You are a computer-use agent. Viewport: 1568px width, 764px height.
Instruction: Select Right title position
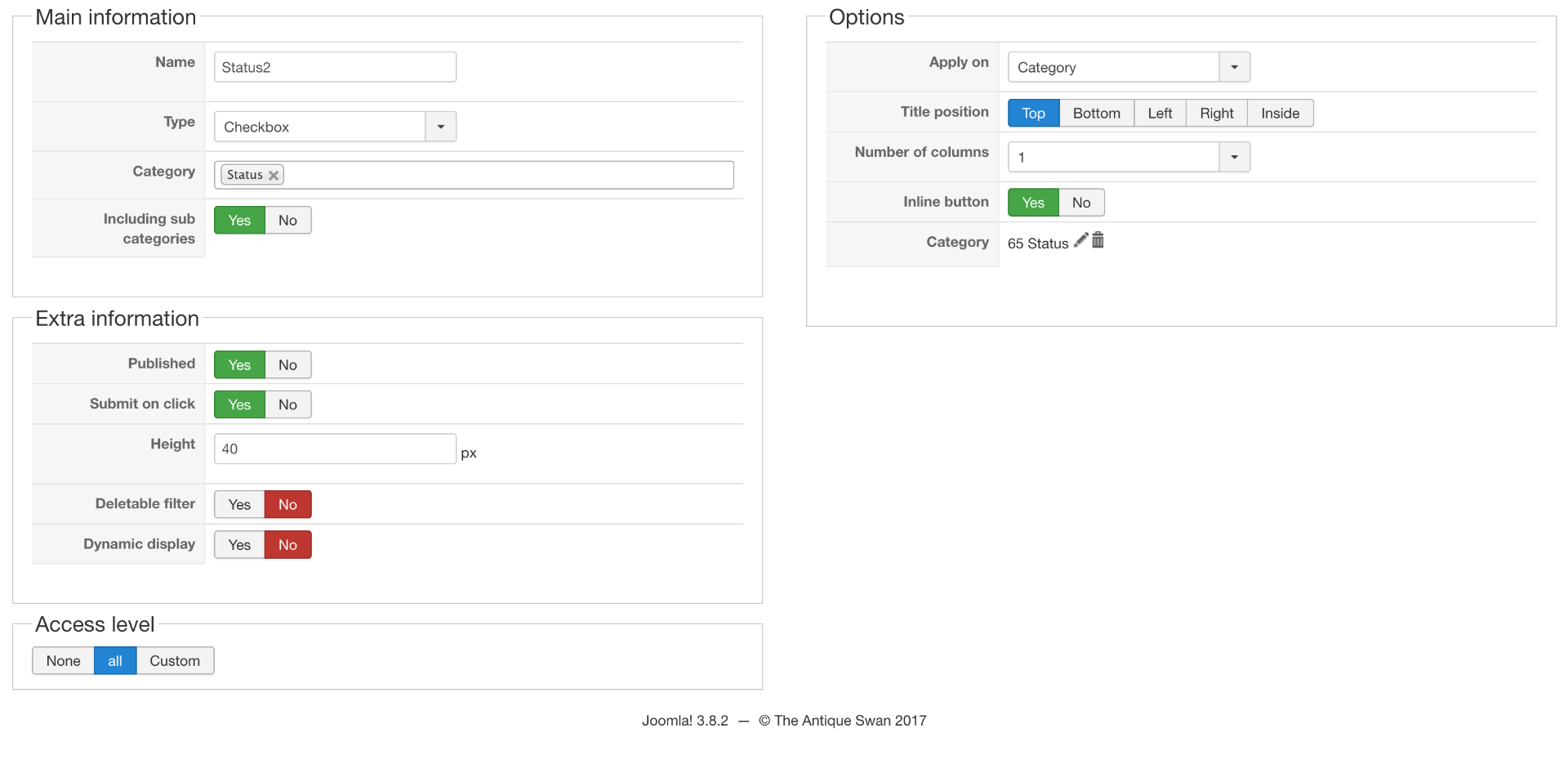(x=1216, y=114)
